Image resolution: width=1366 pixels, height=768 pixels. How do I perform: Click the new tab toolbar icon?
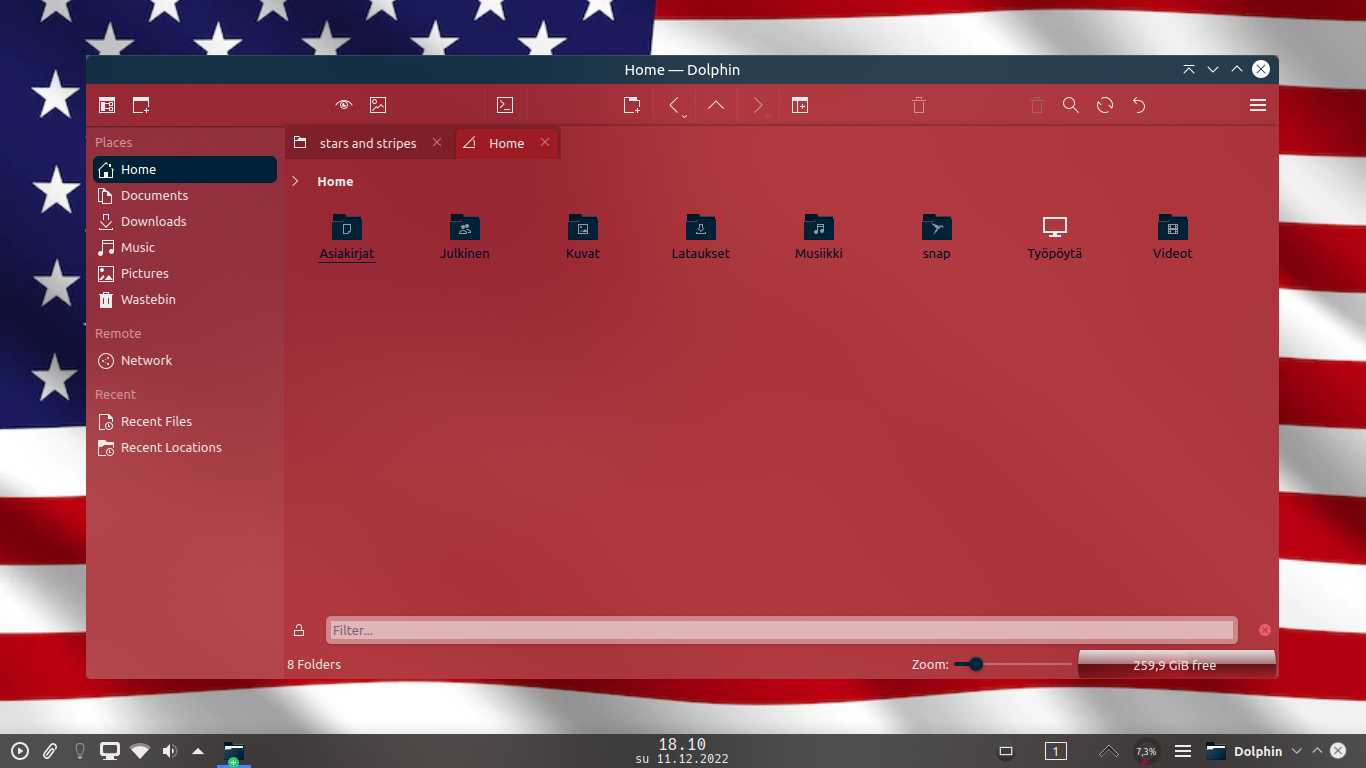(x=632, y=105)
